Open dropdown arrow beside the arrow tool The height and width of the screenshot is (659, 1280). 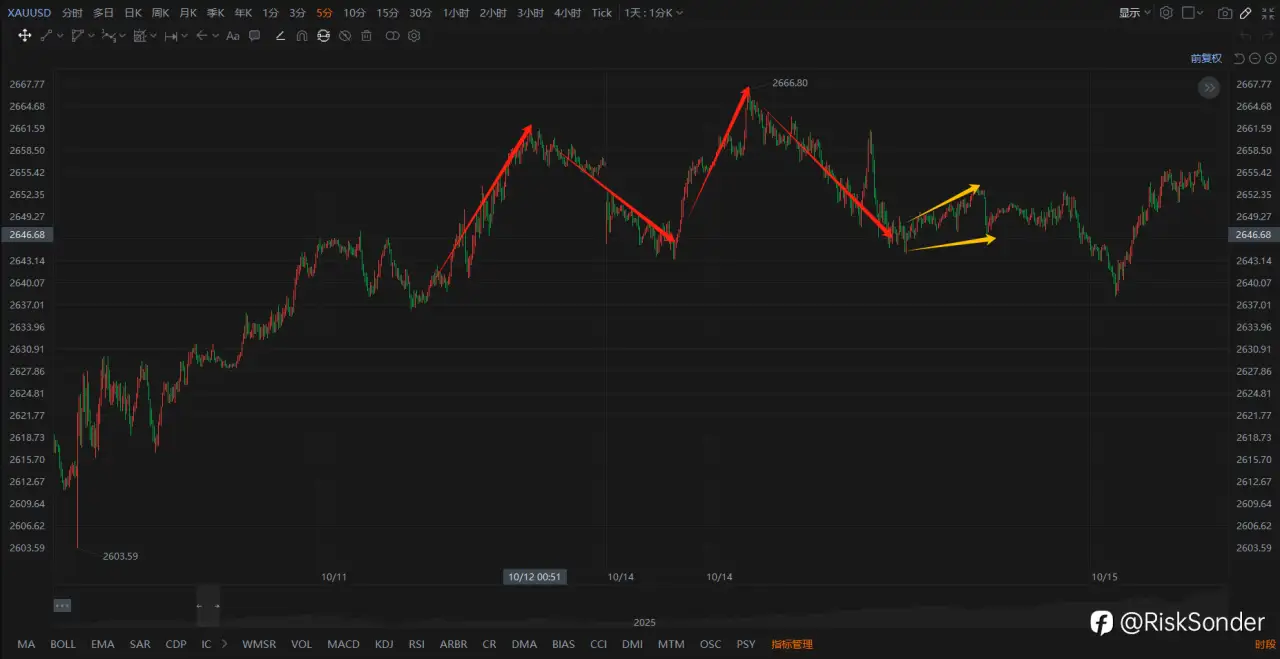pyautogui.click(x=215, y=35)
